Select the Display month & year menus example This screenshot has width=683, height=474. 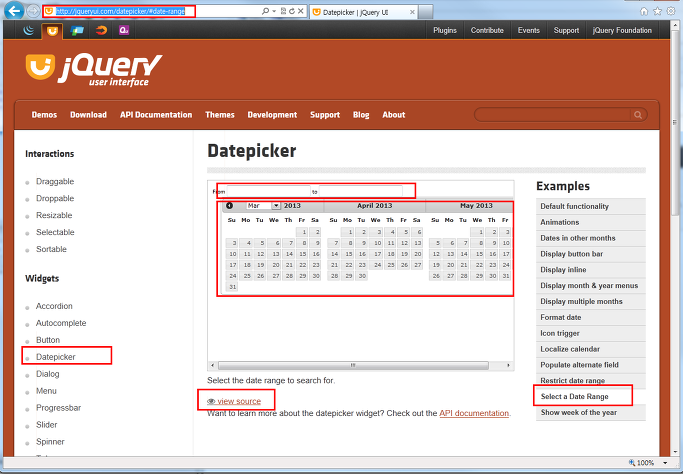coord(591,286)
